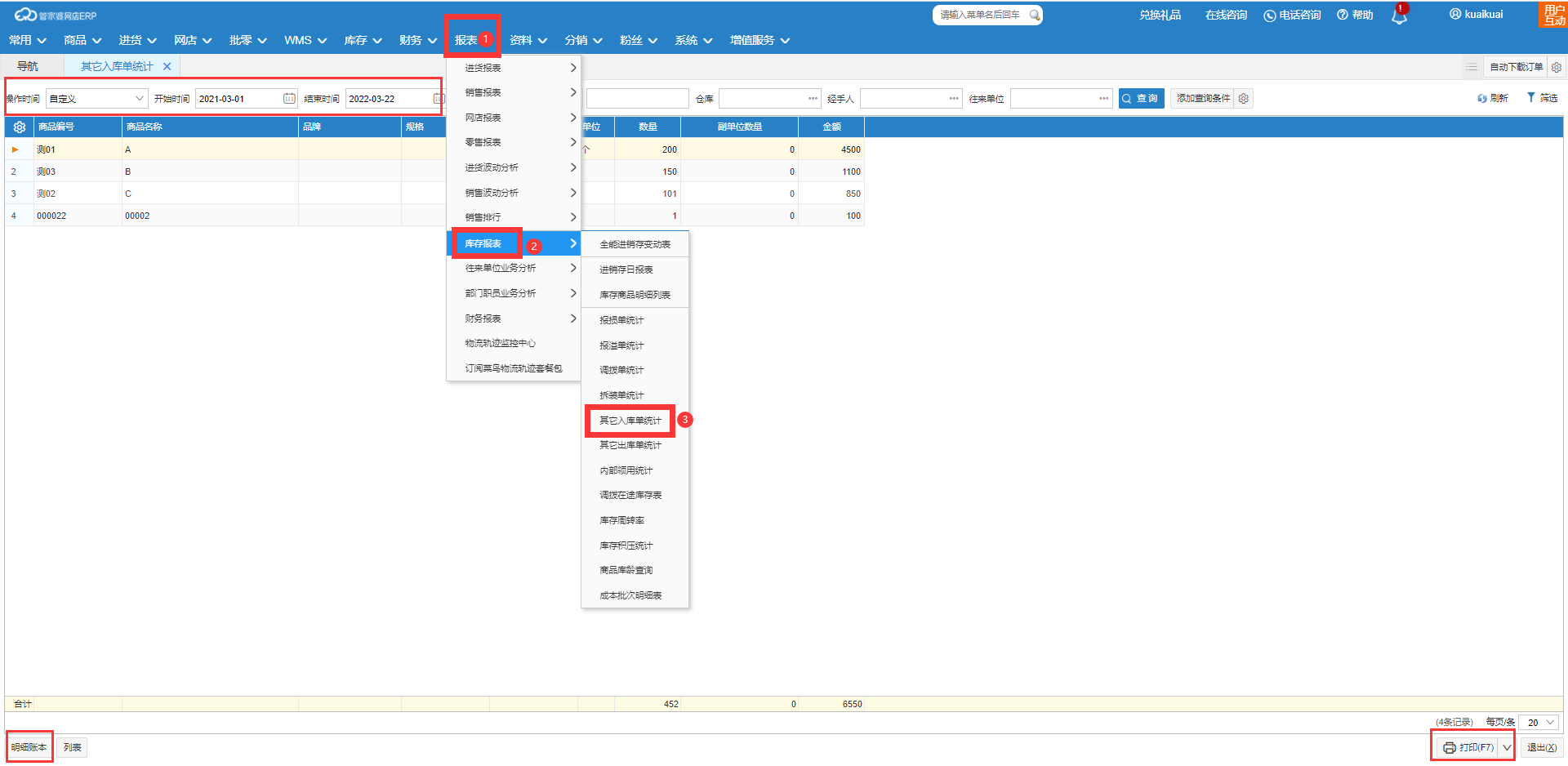Open the 财务报表 submenu
Image resolution: width=1568 pixels, height=766 pixels.
[x=513, y=318]
